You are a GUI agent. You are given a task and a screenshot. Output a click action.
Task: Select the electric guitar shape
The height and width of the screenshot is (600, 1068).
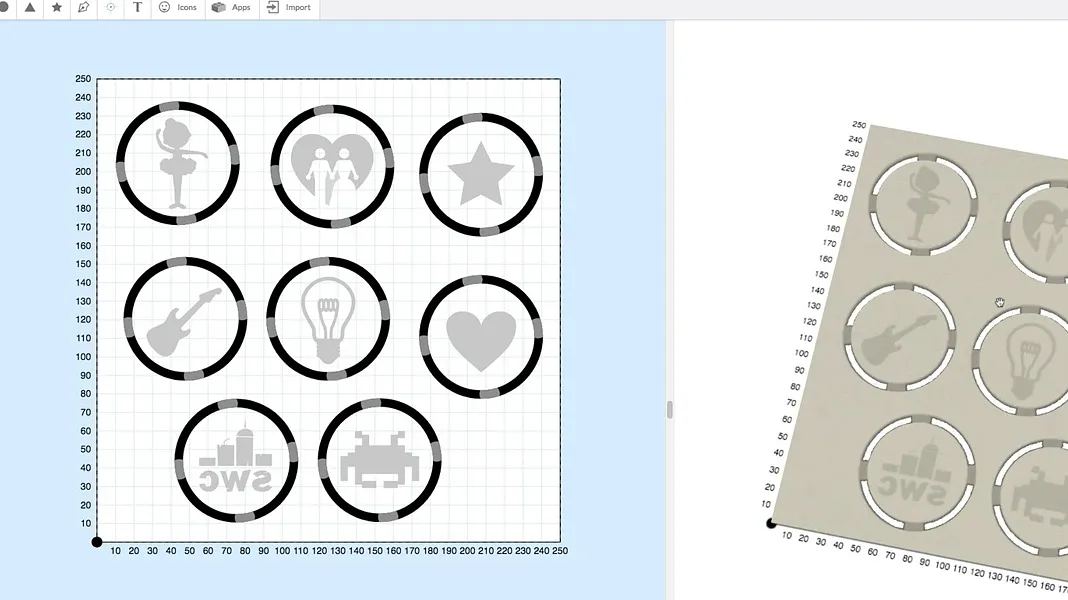[183, 322]
